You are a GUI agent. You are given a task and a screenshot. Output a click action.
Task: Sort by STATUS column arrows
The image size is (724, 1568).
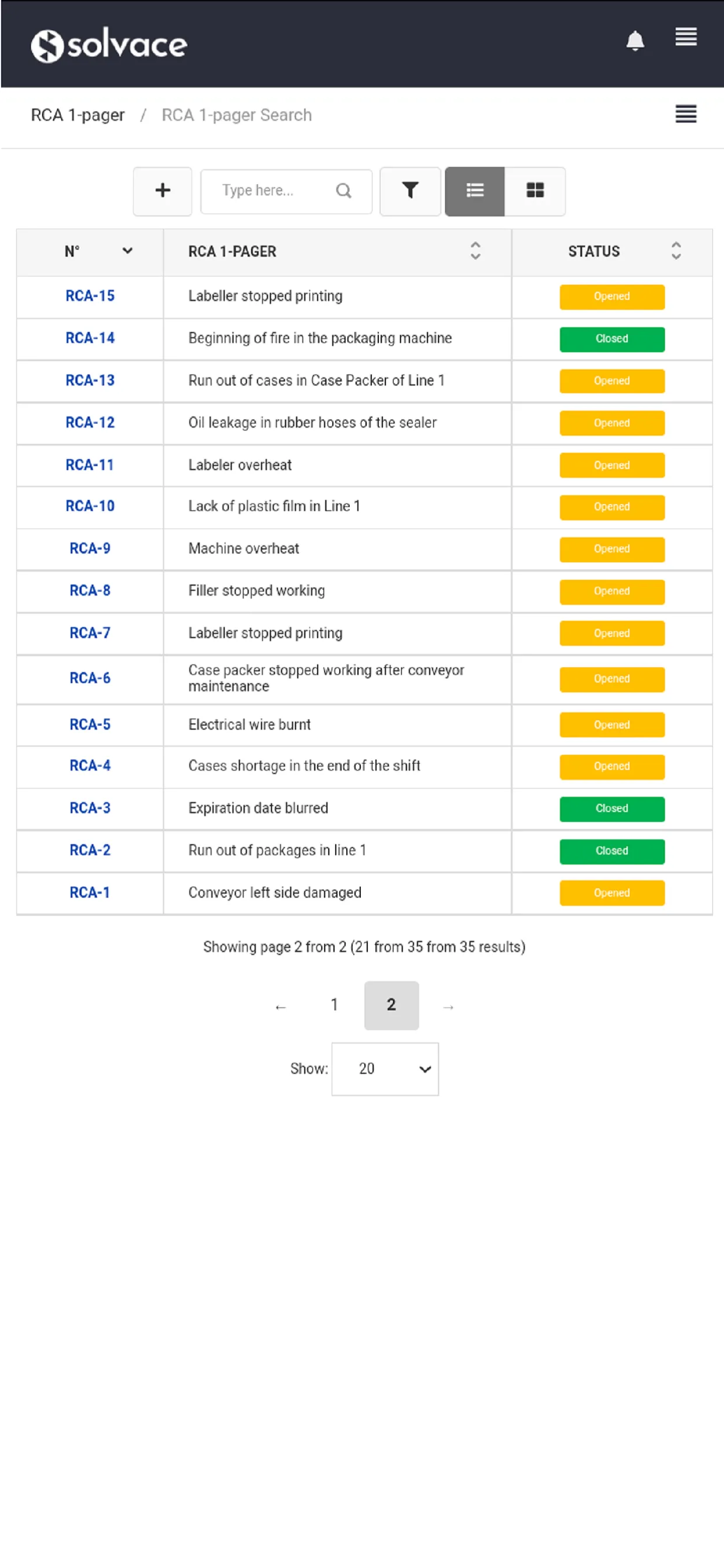tap(676, 251)
